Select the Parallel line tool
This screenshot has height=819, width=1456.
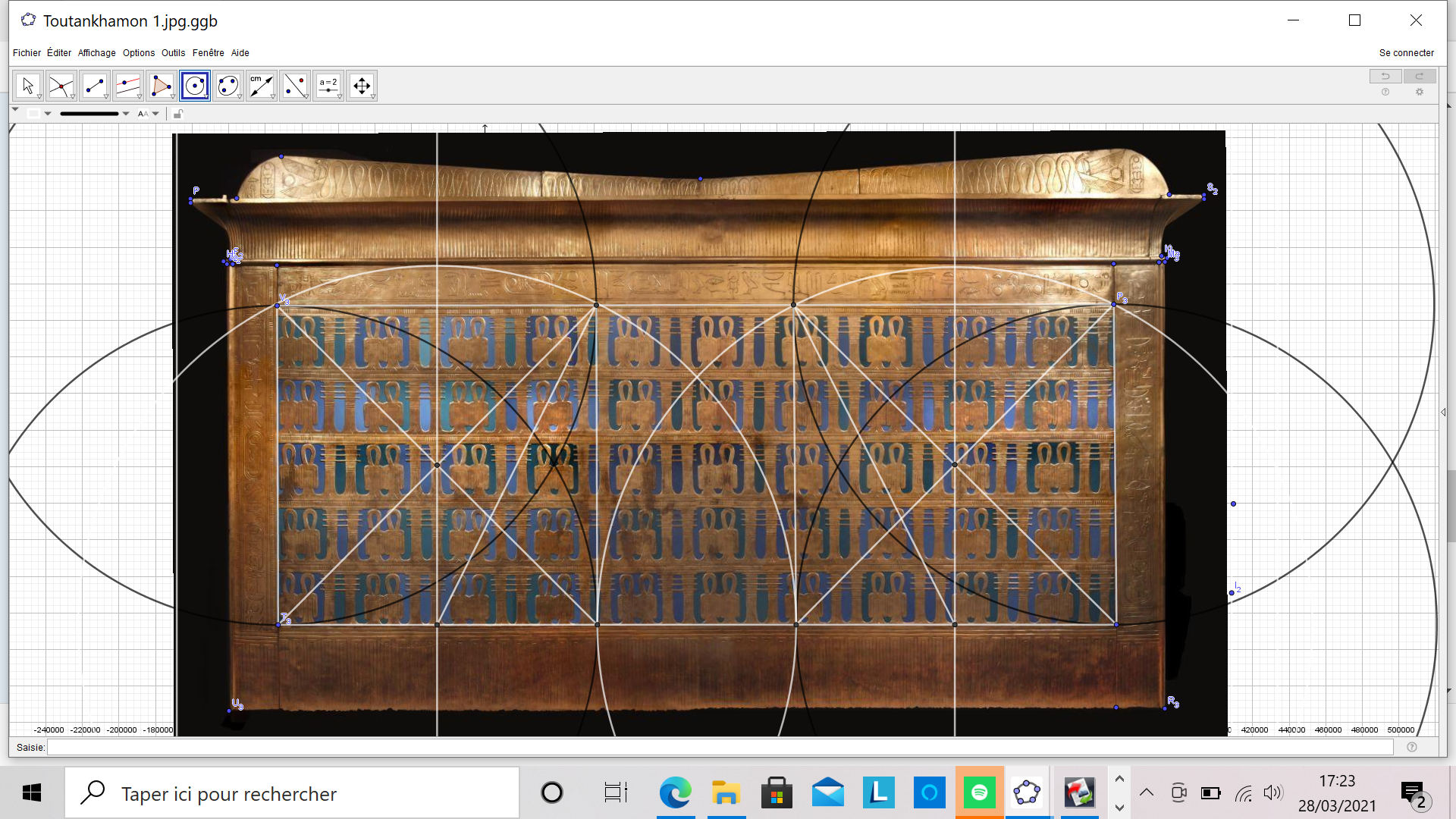pyautogui.click(x=128, y=86)
